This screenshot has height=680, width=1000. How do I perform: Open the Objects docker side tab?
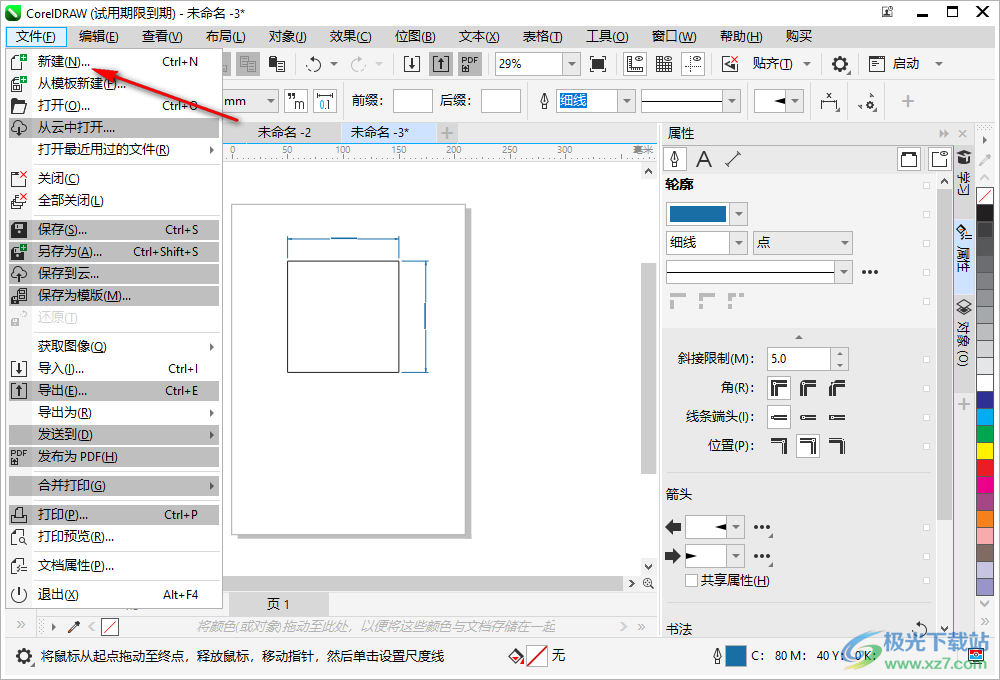click(964, 334)
